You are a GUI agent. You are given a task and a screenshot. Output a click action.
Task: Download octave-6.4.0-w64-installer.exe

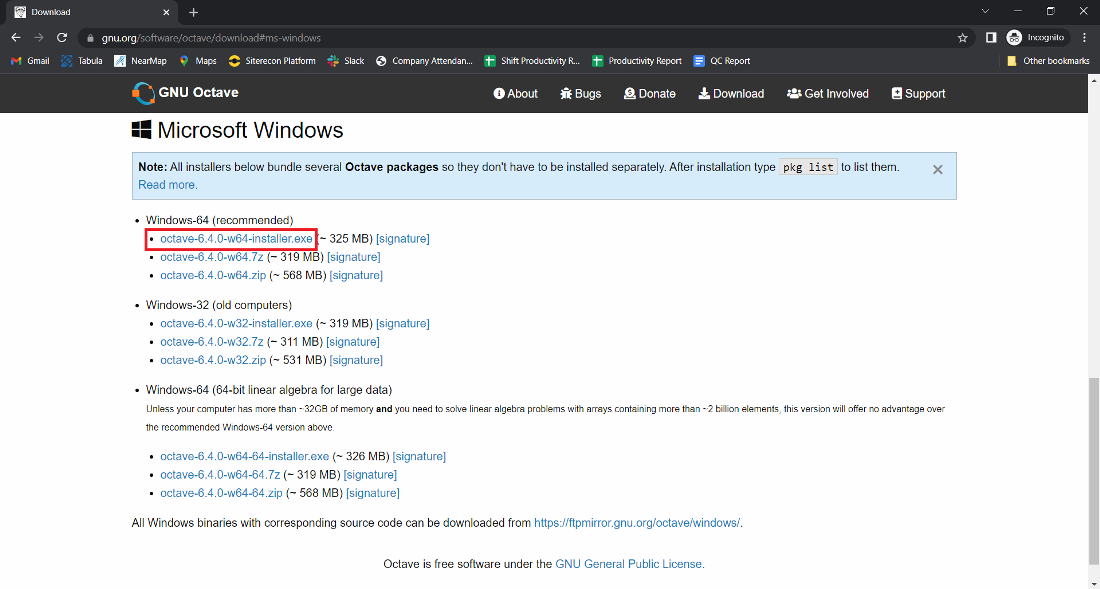[x=236, y=239]
